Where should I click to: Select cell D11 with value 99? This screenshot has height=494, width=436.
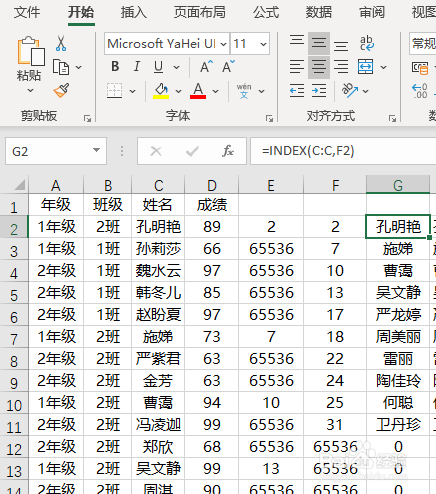[x=212, y=424]
